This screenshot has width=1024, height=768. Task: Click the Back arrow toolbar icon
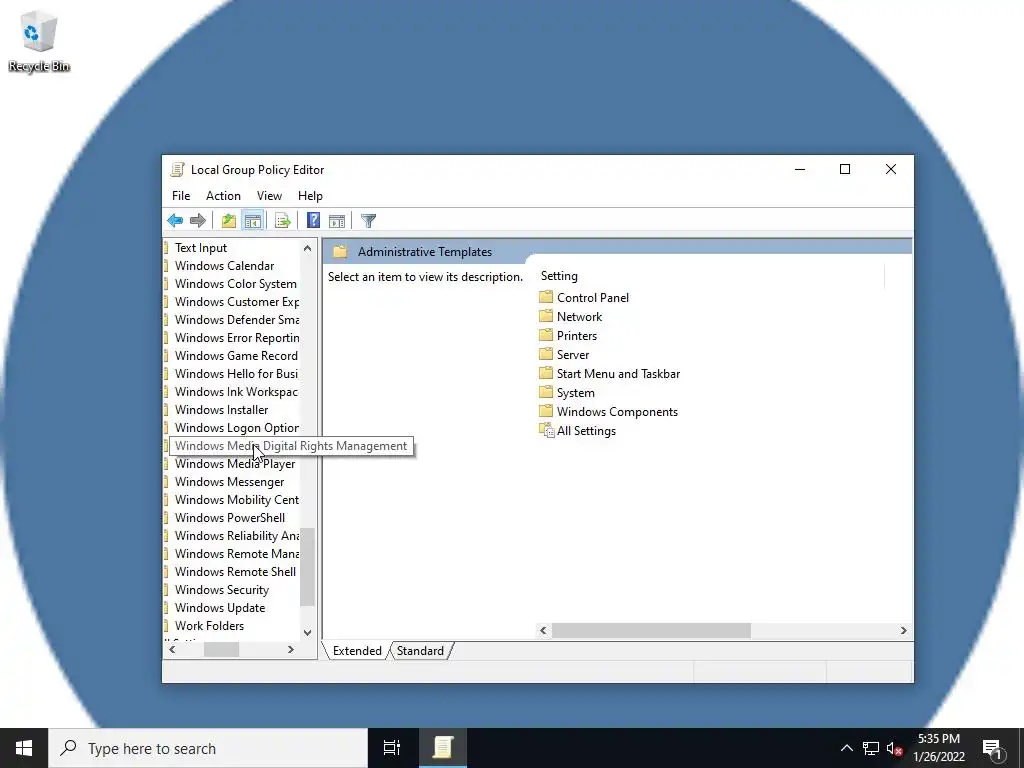[175, 221]
